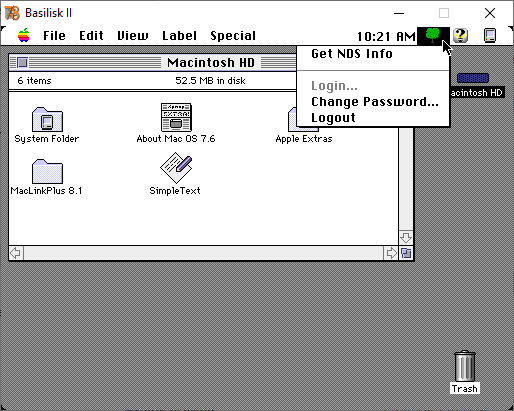Choose Logout from the NDS menu
Image resolution: width=514 pixels, height=411 pixels.
click(373, 118)
